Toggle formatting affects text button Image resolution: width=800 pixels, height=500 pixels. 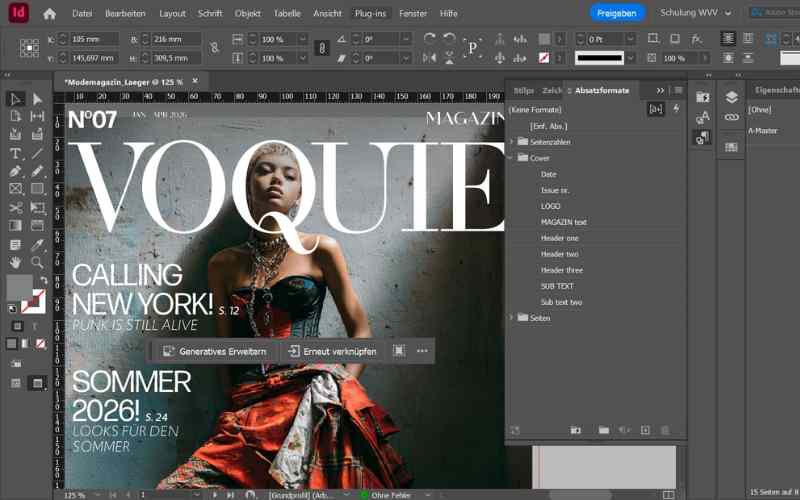pos(36,326)
